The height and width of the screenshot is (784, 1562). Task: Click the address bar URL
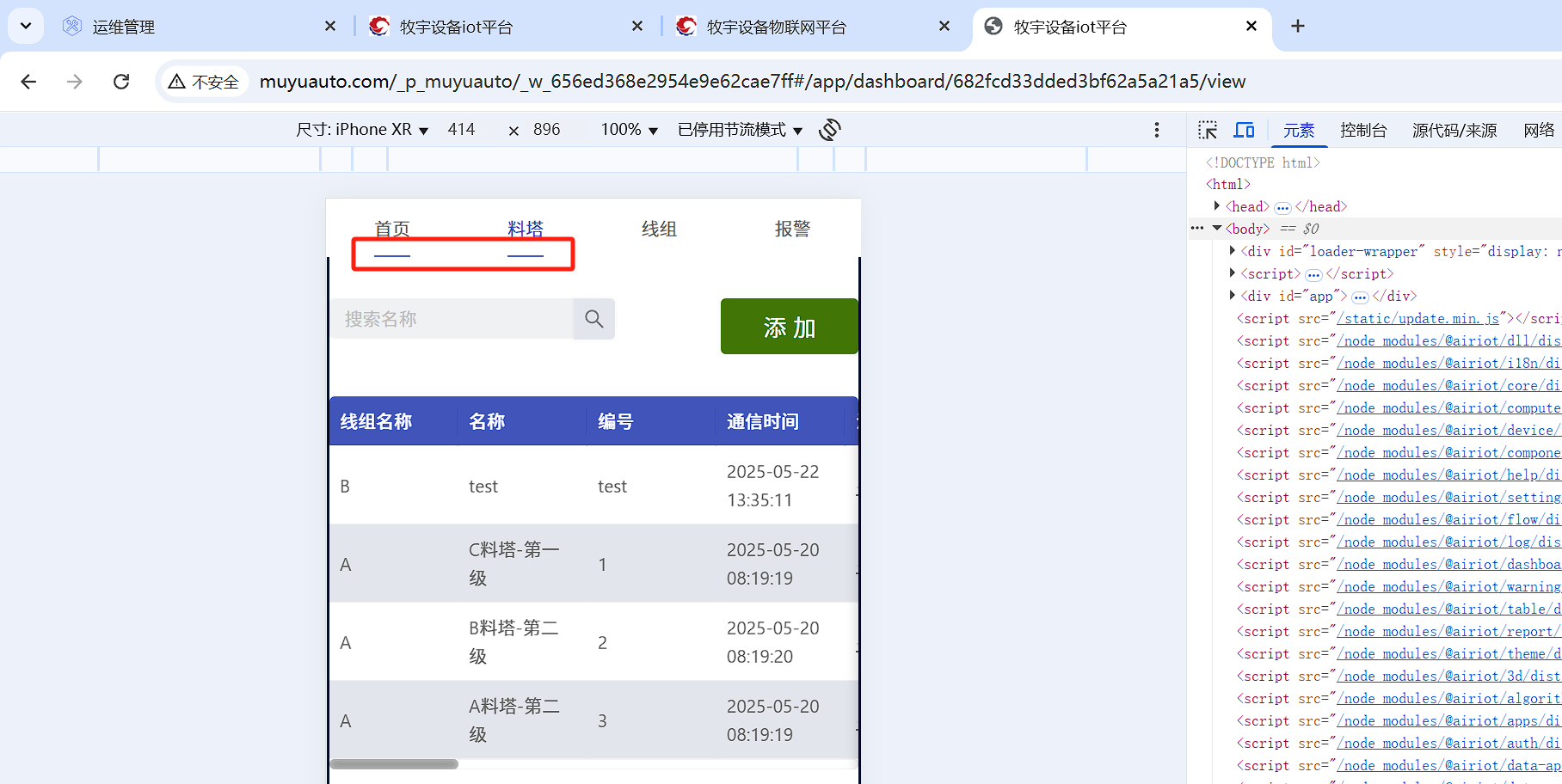(752, 82)
